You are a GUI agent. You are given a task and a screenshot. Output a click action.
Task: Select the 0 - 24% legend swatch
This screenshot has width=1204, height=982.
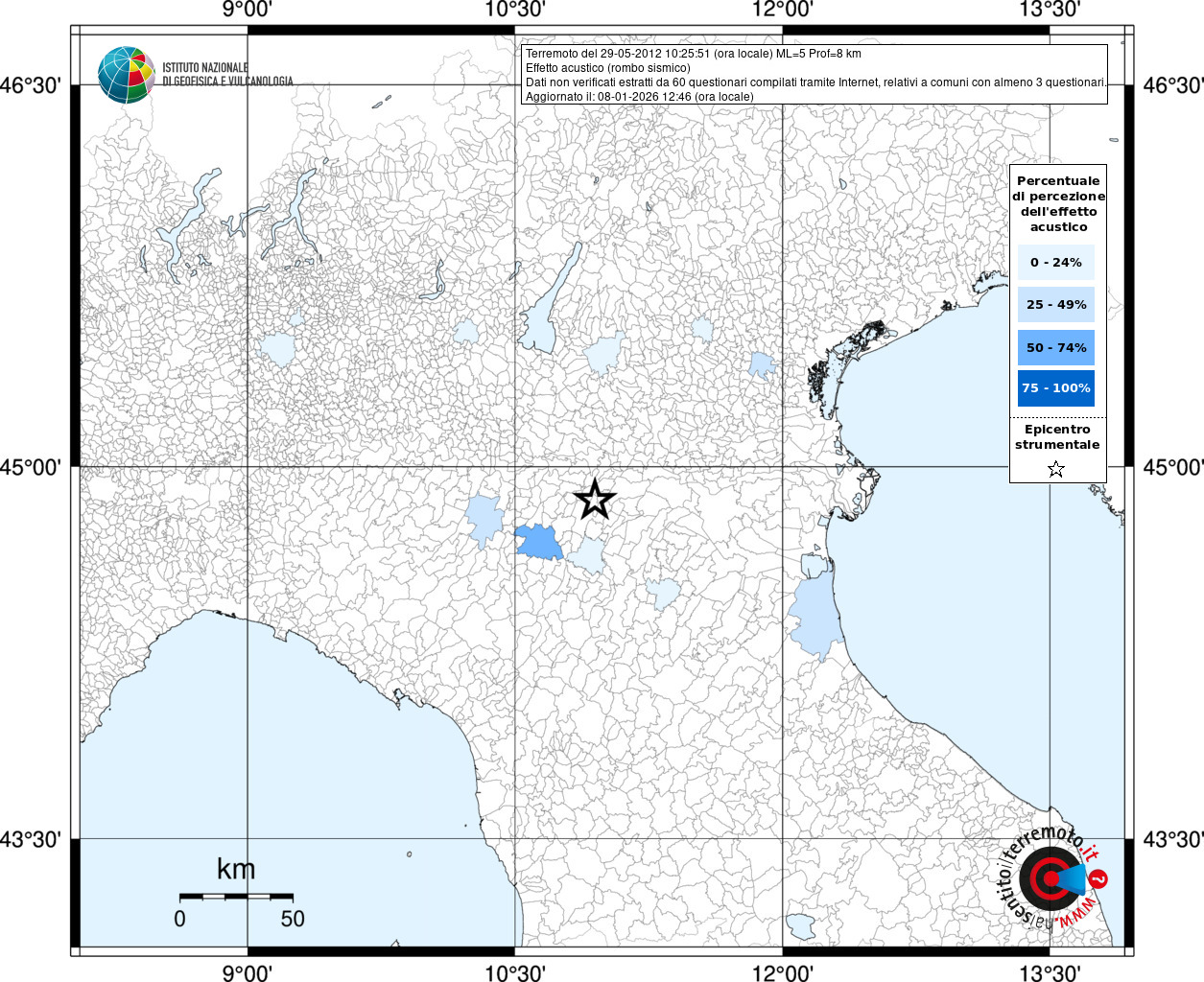(x=1056, y=263)
